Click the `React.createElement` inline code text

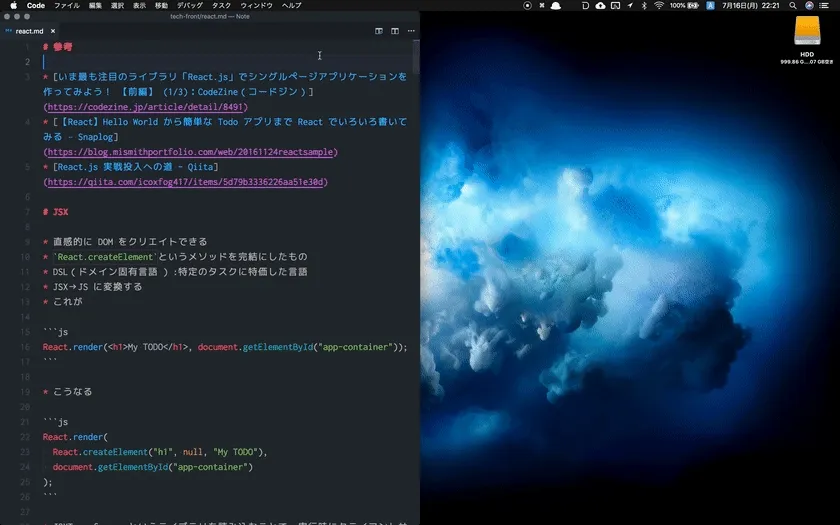click(105, 257)
